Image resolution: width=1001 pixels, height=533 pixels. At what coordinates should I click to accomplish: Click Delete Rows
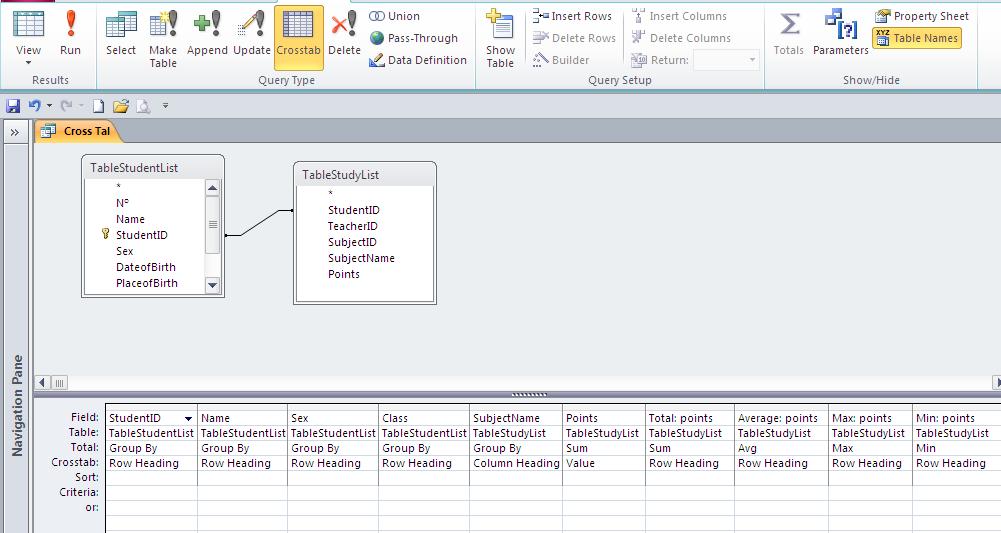pos(575,38)
